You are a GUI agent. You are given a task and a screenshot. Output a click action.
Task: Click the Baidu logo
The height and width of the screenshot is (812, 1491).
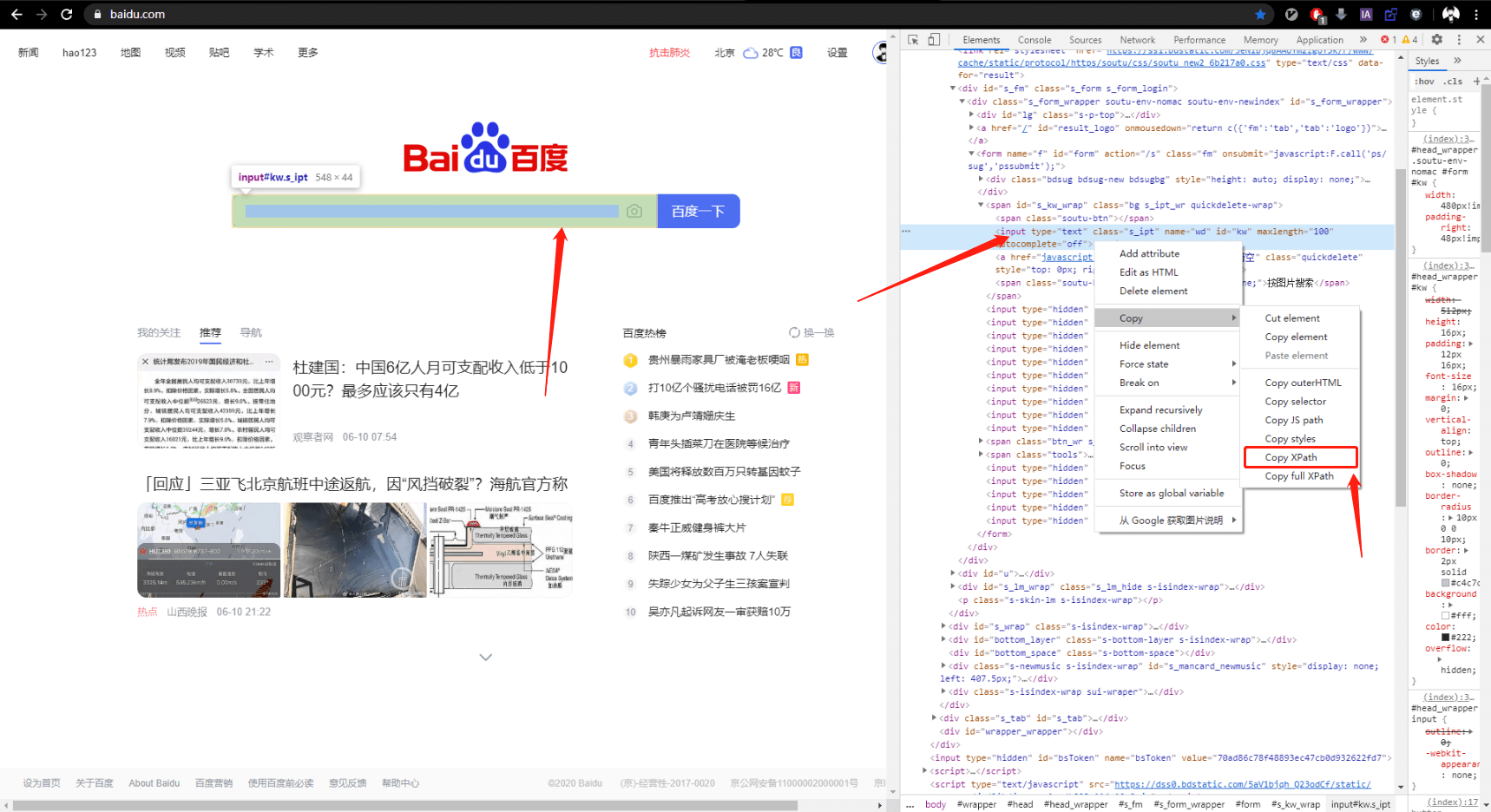[485, 148]
